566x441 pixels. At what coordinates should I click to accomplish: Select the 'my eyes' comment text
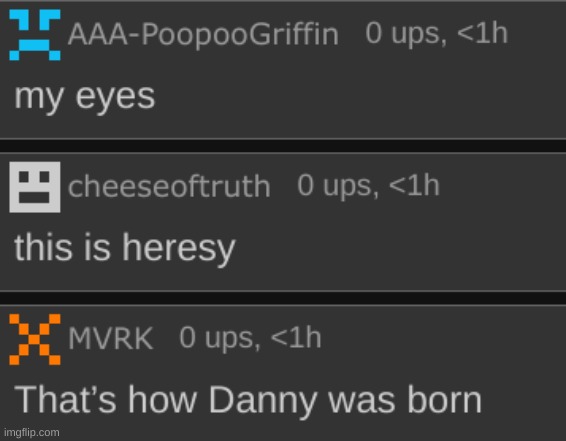(x=85, y=98)
